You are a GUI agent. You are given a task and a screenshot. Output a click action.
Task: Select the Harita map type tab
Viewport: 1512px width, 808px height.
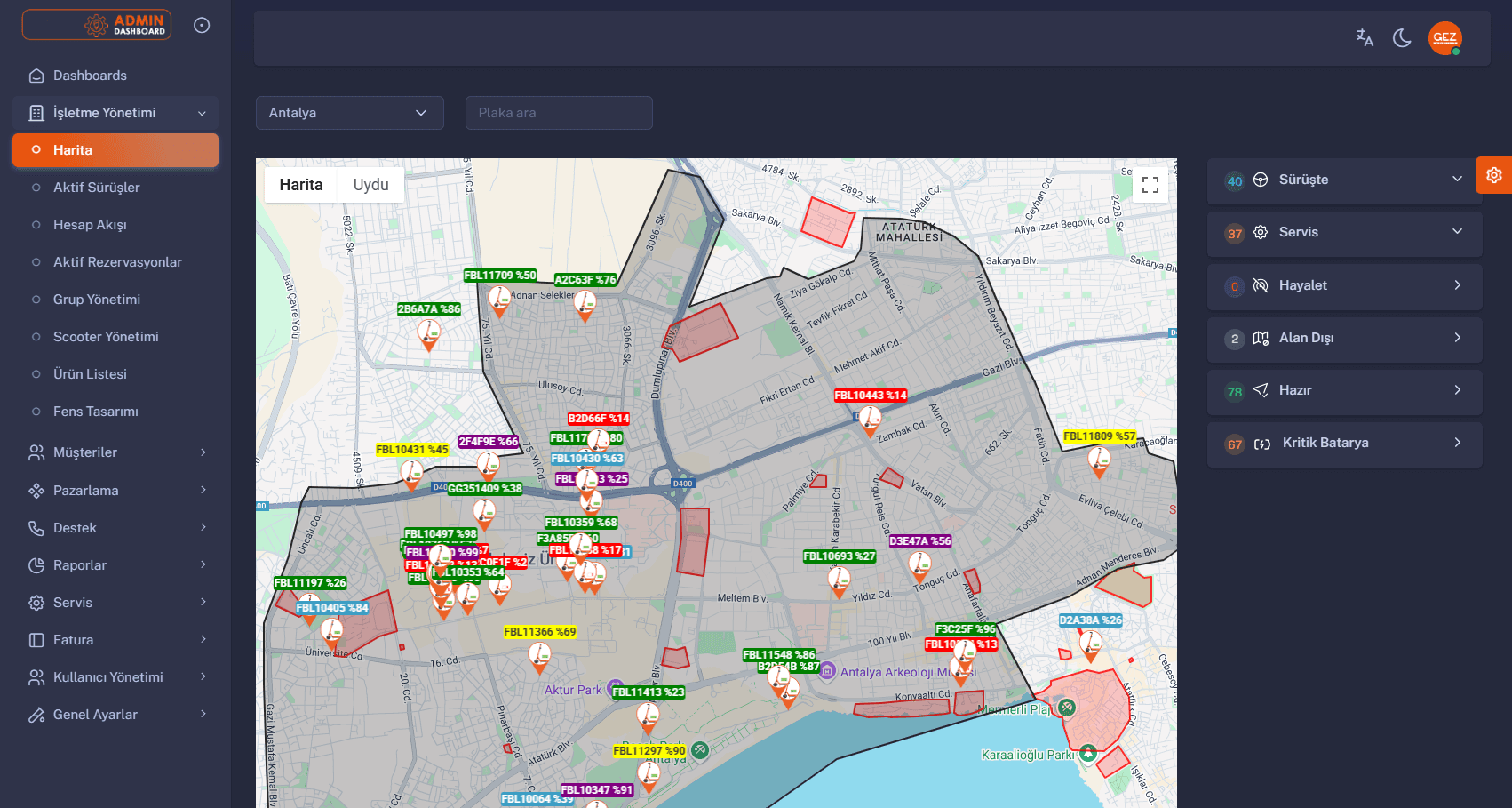[x=301, y=185]
